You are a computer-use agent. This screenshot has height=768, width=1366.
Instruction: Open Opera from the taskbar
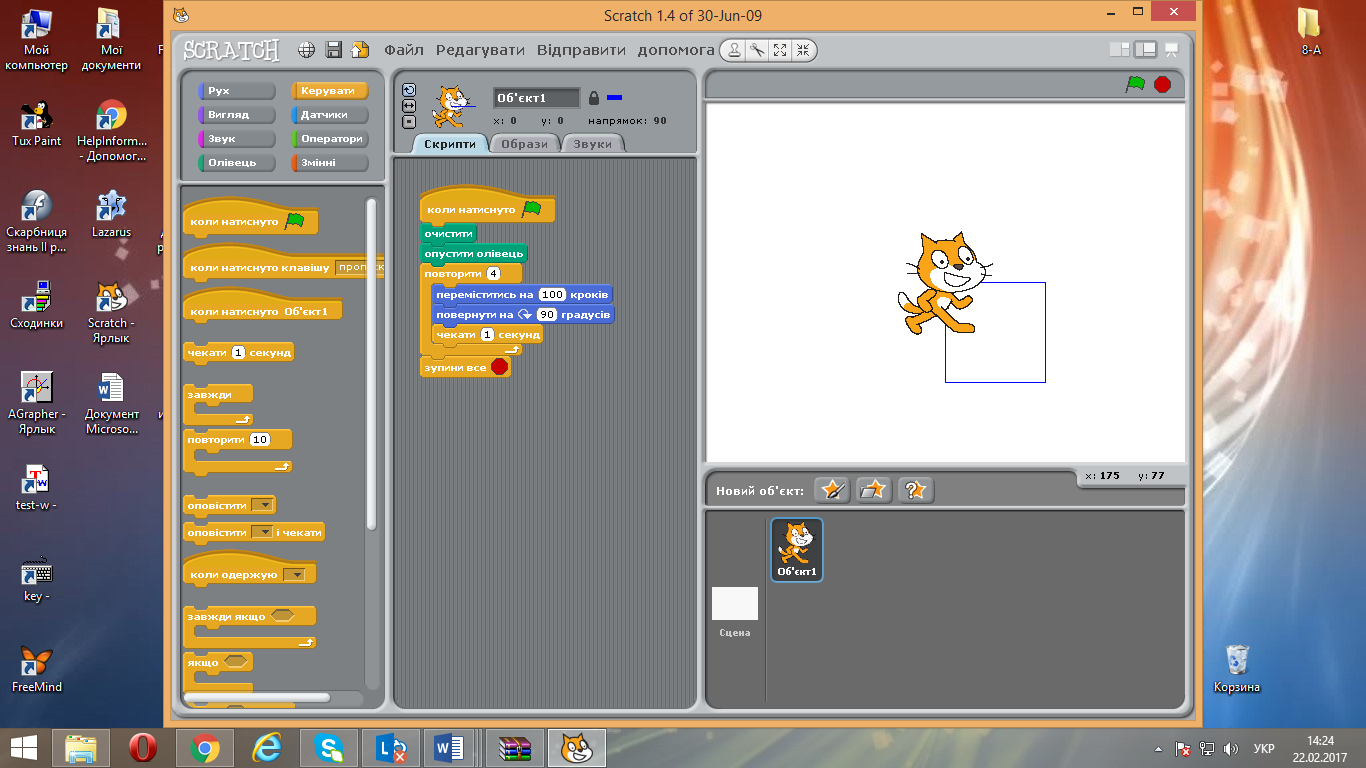click(143, 748)
